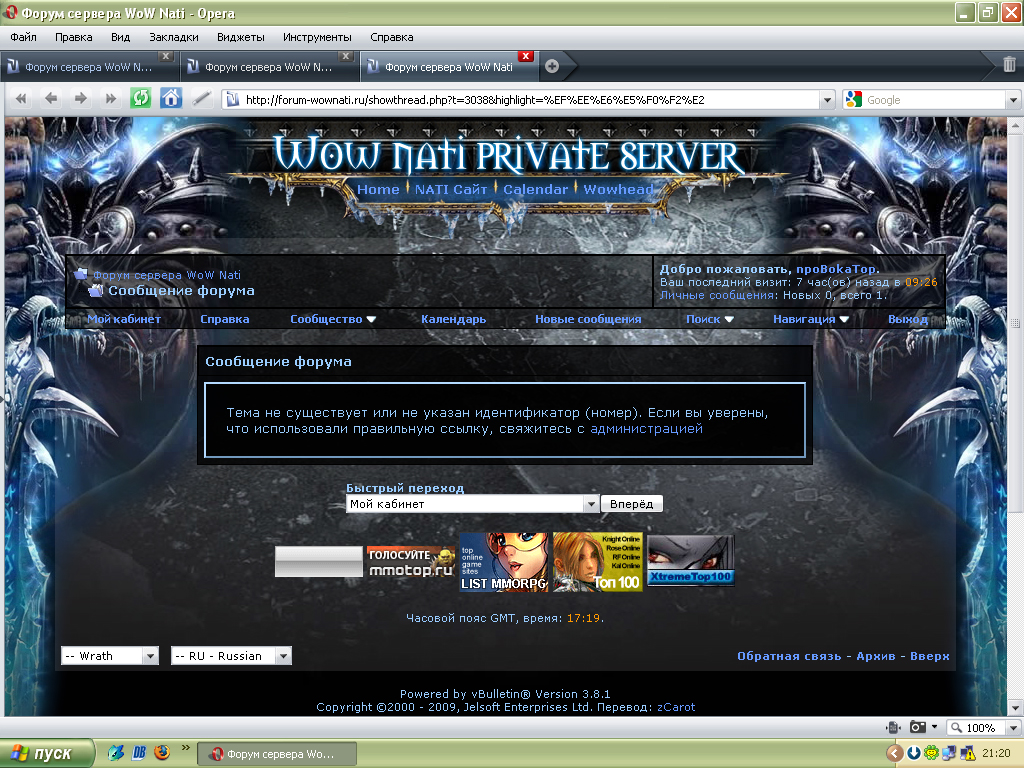Open address bar history dropdown

[x=827, y=100]
